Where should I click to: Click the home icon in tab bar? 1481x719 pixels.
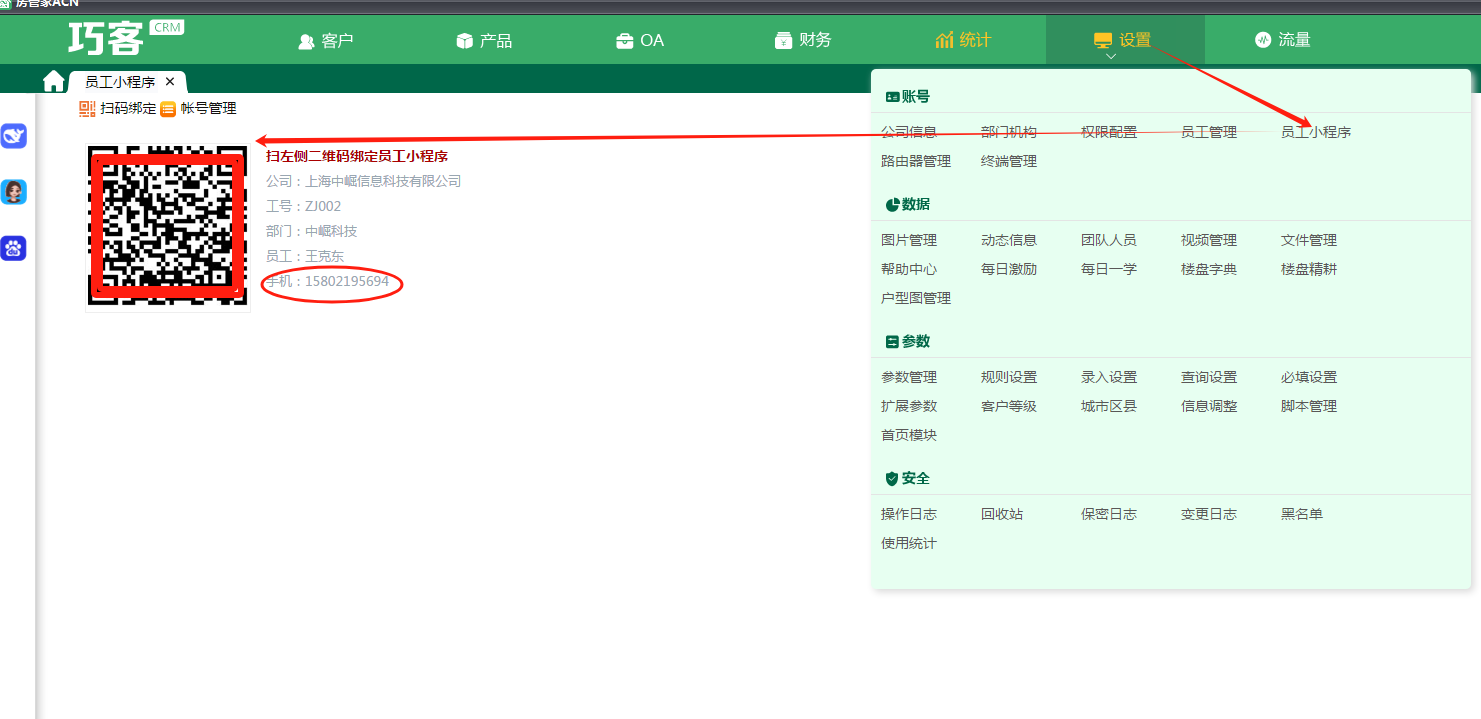(53, 81)
